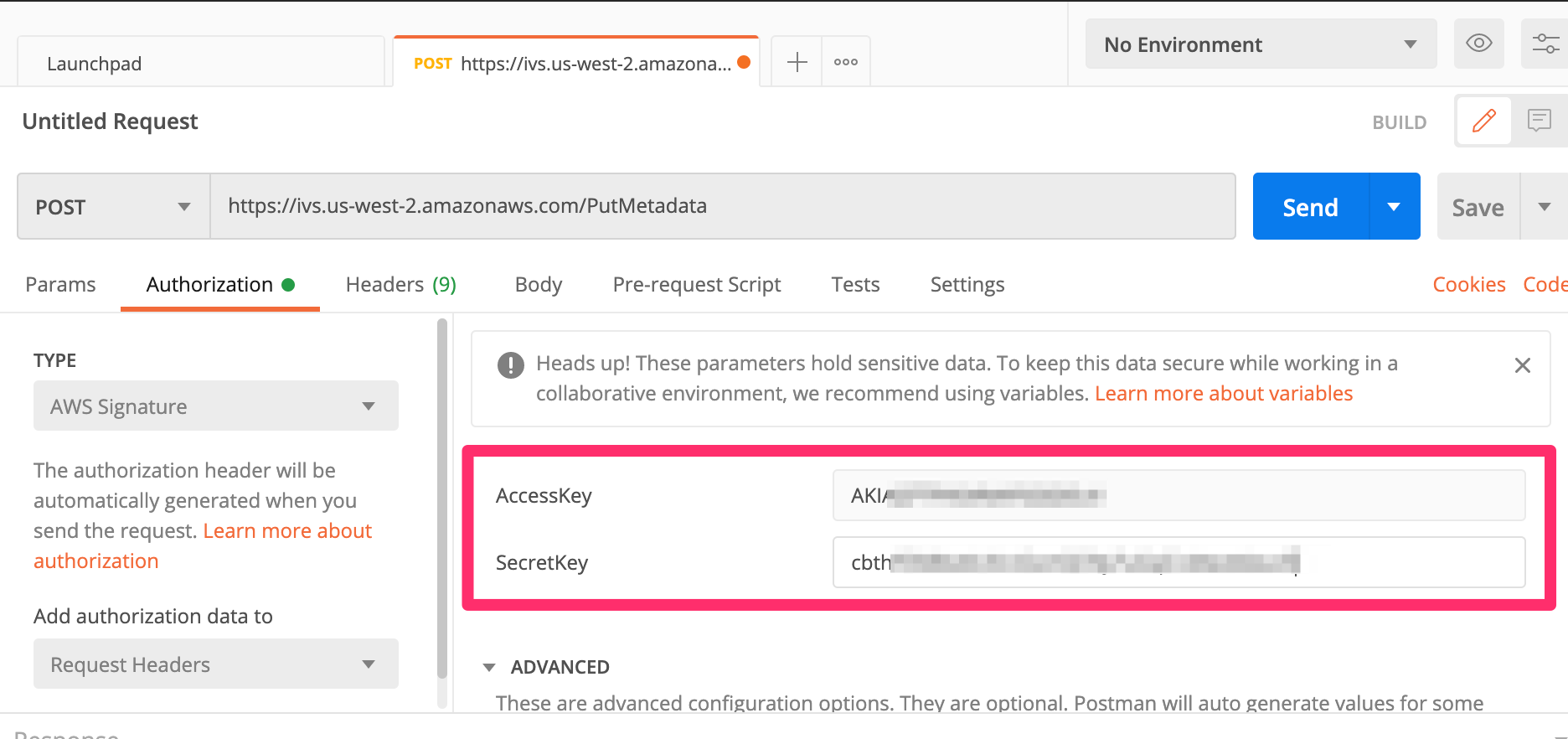The width and height of the screenshot is (1568, 739).
Task: Open the comments icon beside the pencil
Action: click(1540, 121)
